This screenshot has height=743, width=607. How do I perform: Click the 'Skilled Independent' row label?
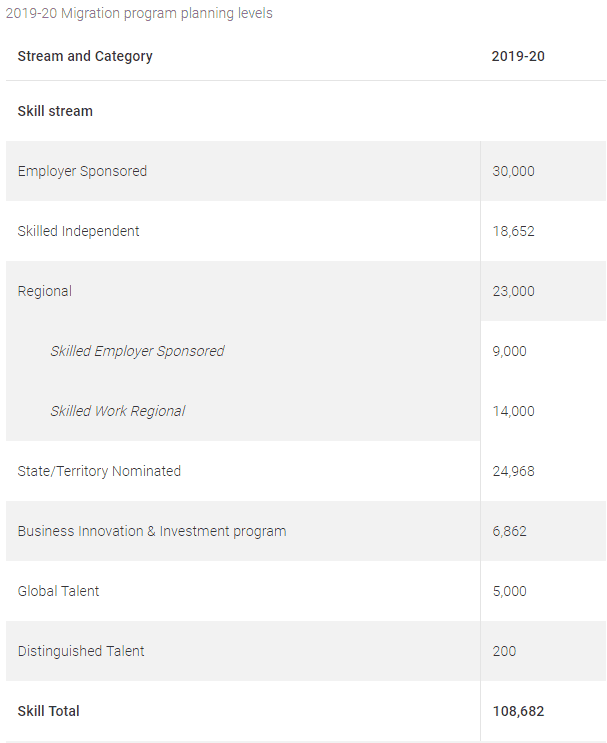pos(78,231)
